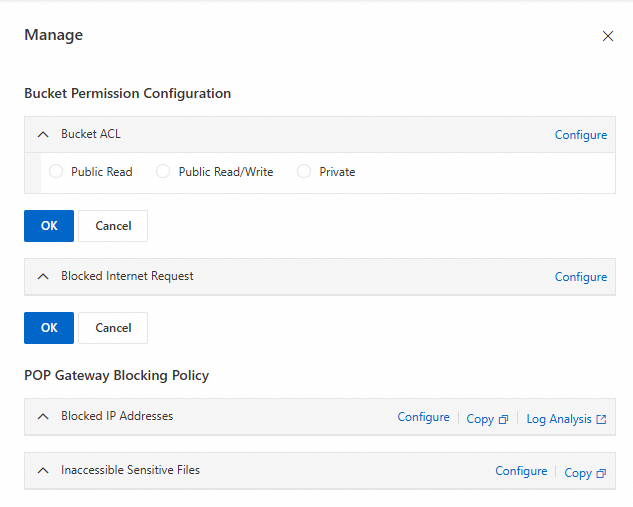Image resolution: width=633 pixels, height=507 pixels.
Task: Select the Public Read radio option
Action: pos(56,172)
